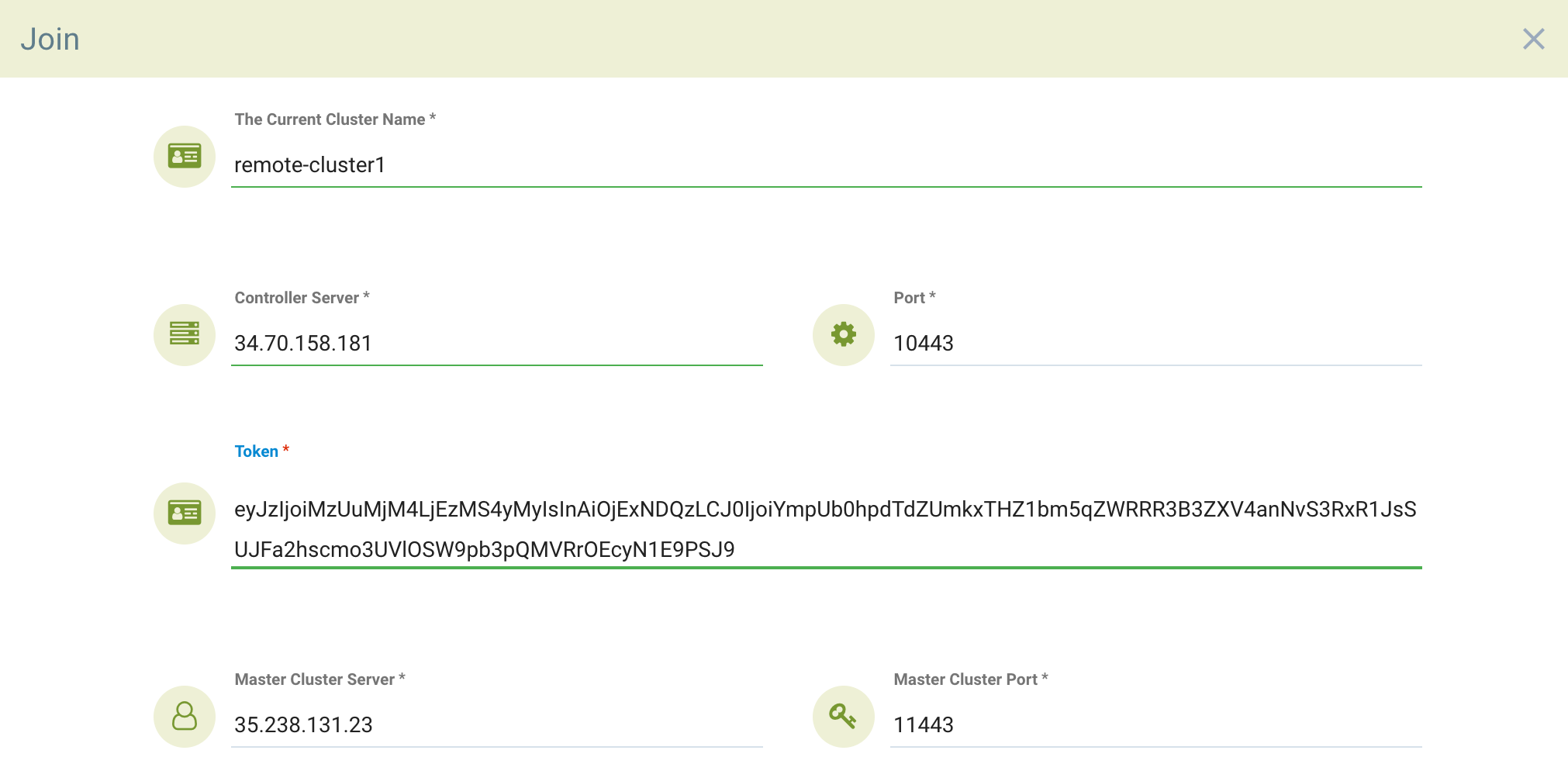Click the gear icon next to Port
This screenshot has height=771, width=1568.
(x=843, y=334)
